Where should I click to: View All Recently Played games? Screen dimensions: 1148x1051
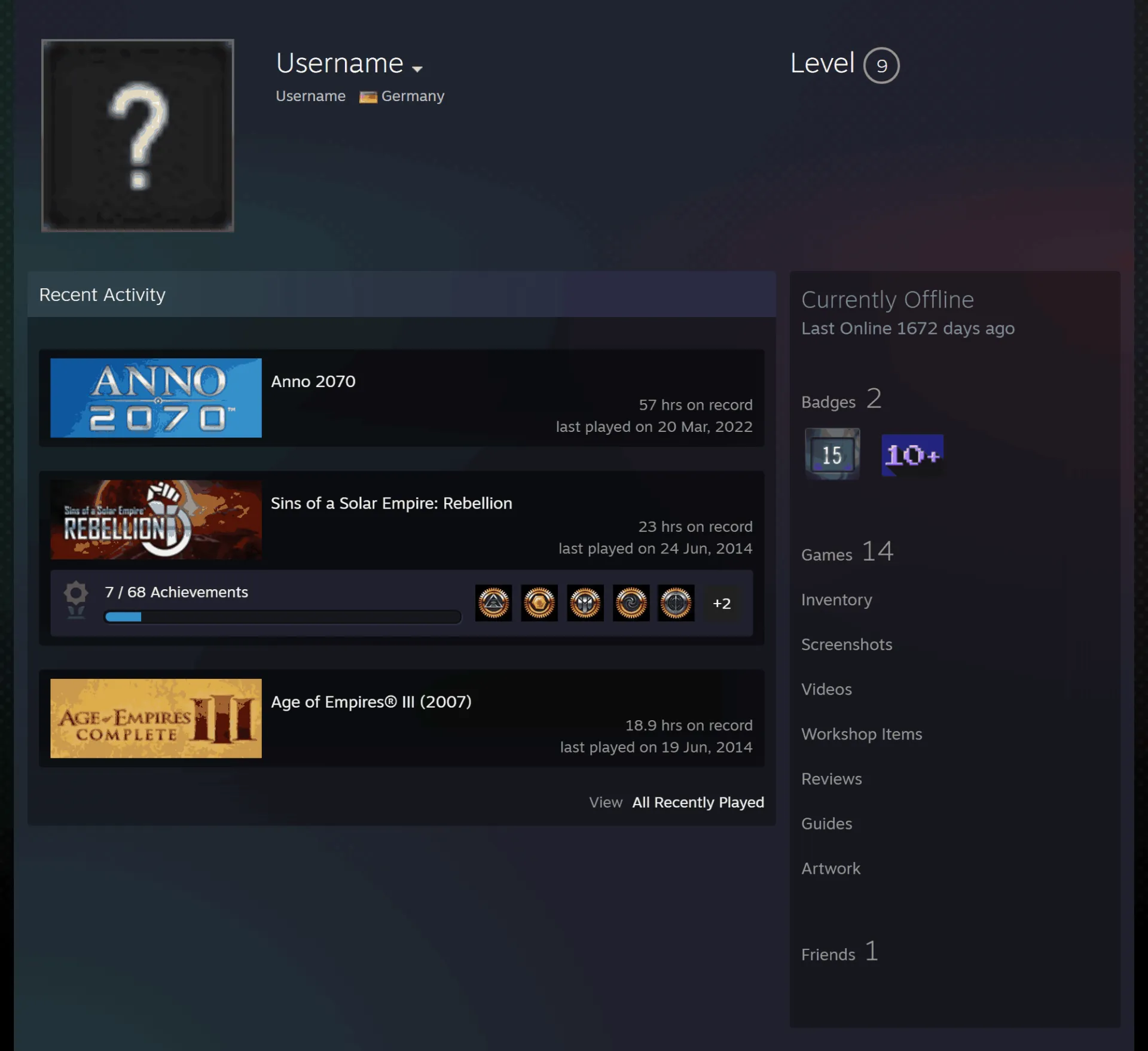point(698,802)
